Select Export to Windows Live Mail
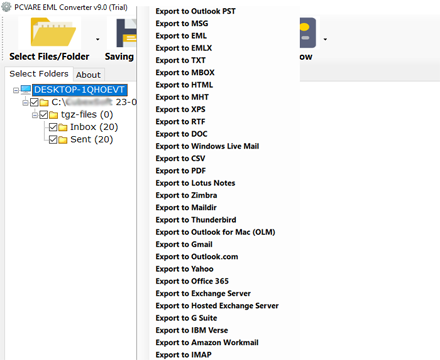 tap(207, 146)
